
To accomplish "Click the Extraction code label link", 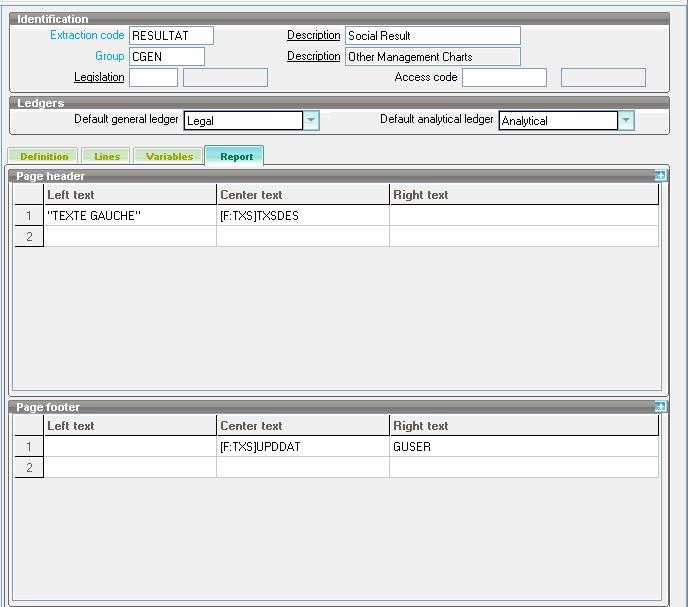I will click(87, 35).
